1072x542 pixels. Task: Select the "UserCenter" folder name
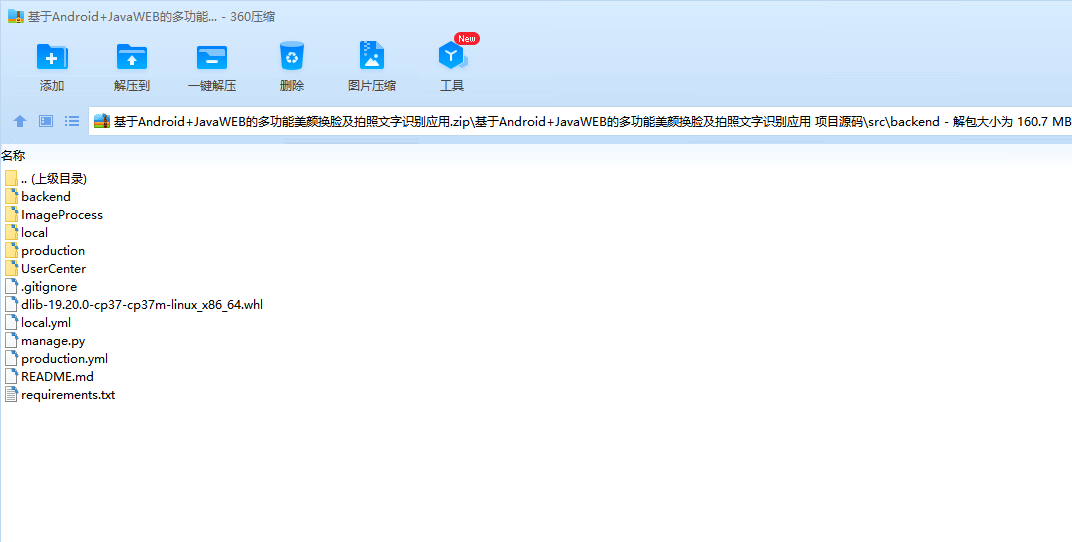[53, 268]
